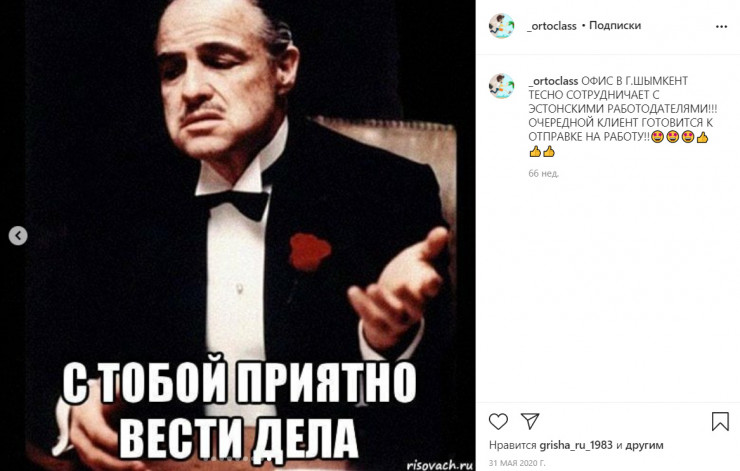Image resolution: width=740 pixels, height=471 pixels.
Task: Share the post via paper plane icon
Action: tap(530, 421)
